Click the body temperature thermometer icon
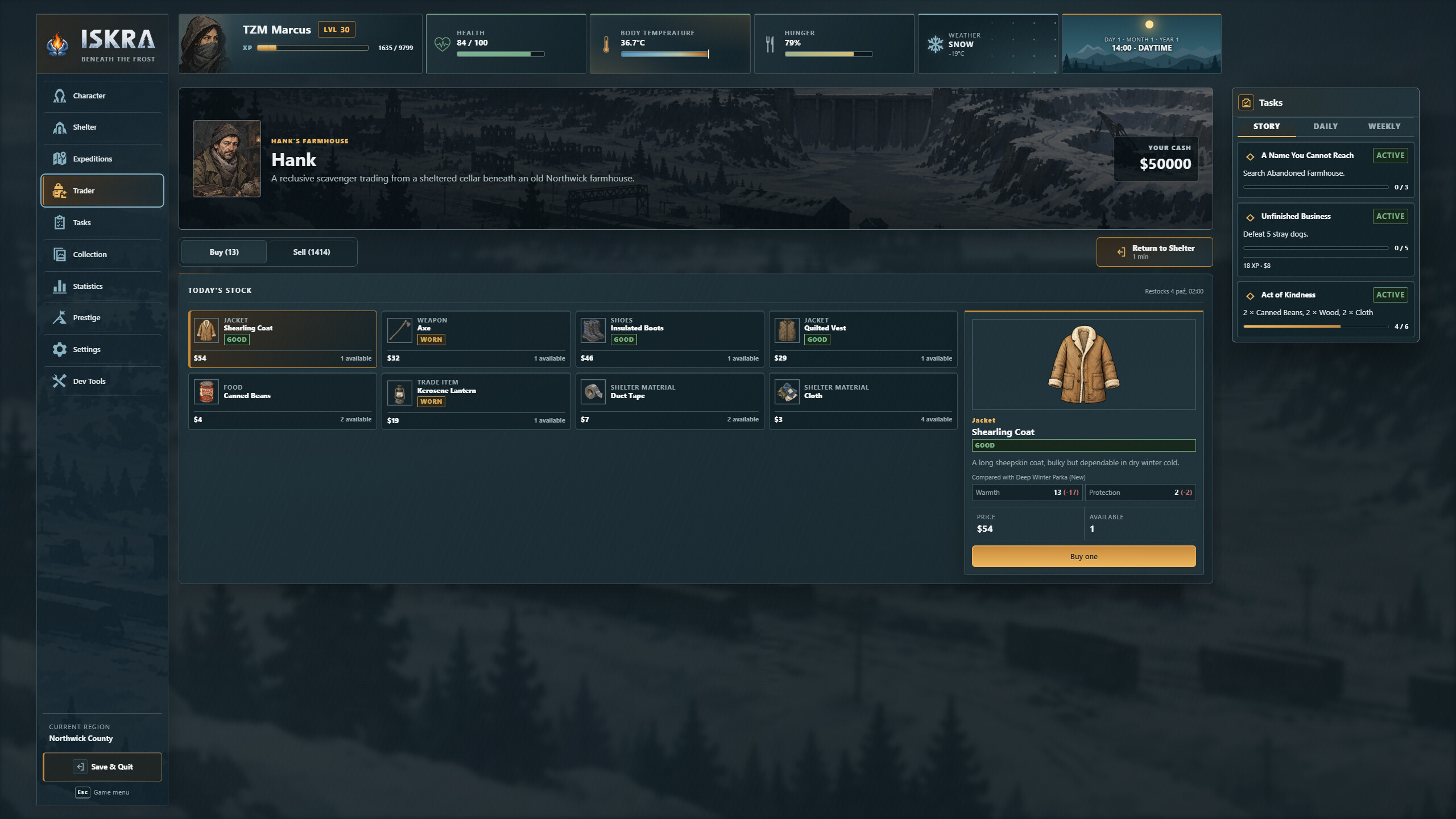Image resolution: width=1456 pixels, height=819 pixels. 606,44
